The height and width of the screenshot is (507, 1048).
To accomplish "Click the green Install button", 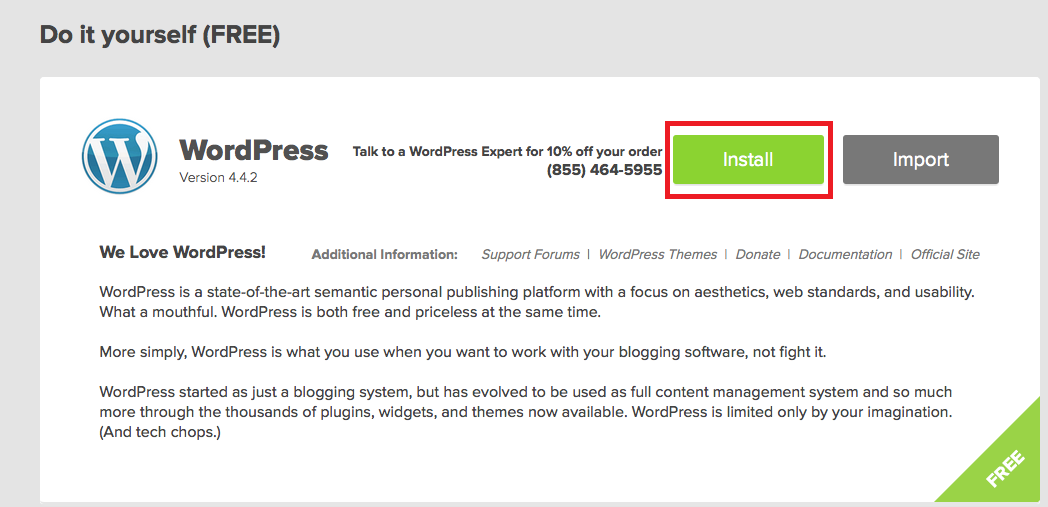I will [748, 160].
